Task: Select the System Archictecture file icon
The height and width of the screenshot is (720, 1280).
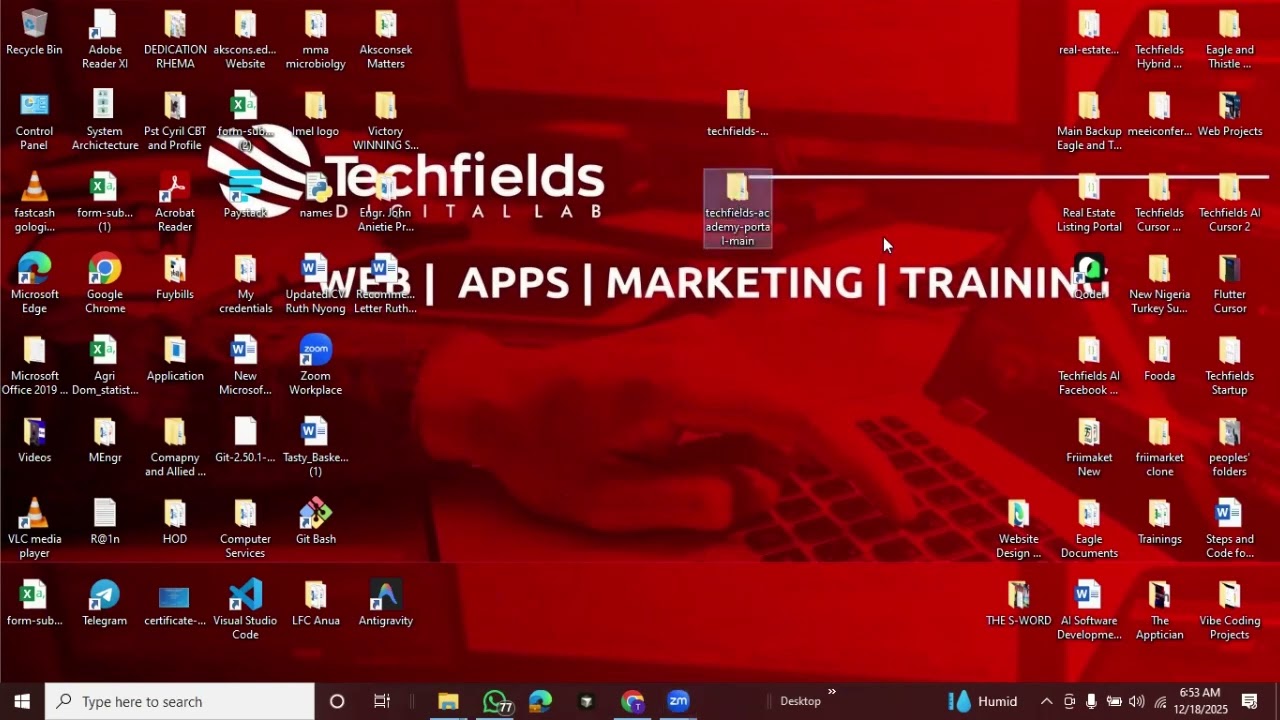Action: [x=105, y=120]
